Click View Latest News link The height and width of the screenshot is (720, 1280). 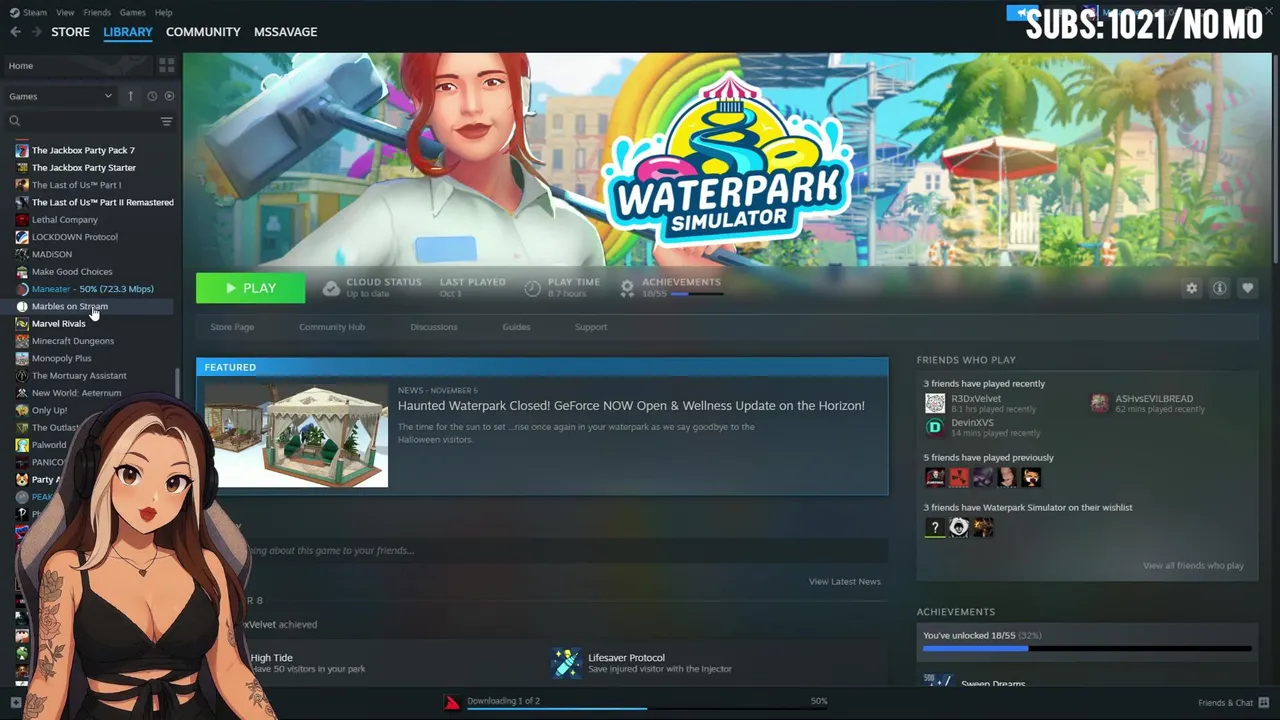pos(845,582)
